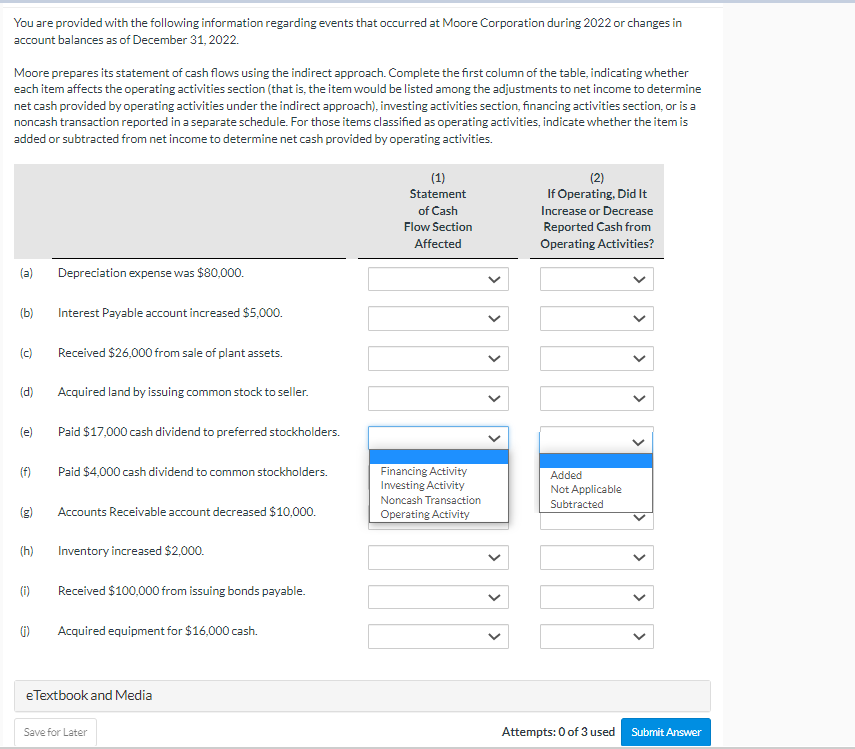Screen dimensions: 855x749
Task: Open increase/decrease dropdown for Interest Payable row
Action: (x=597, y=318)
